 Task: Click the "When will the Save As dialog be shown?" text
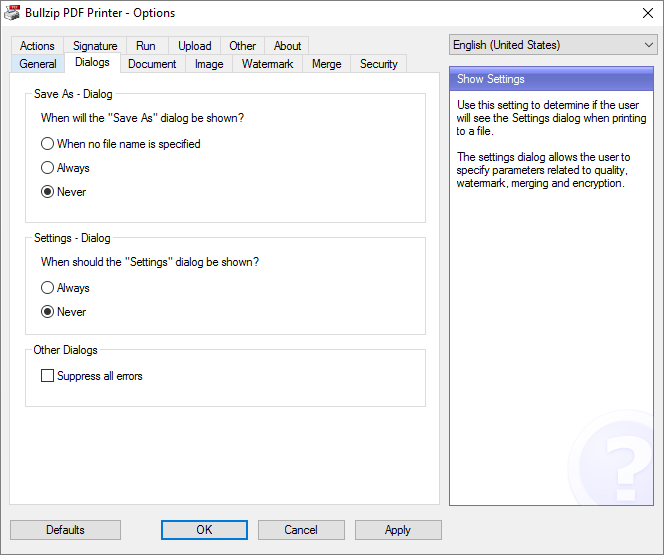click(142, 118)
